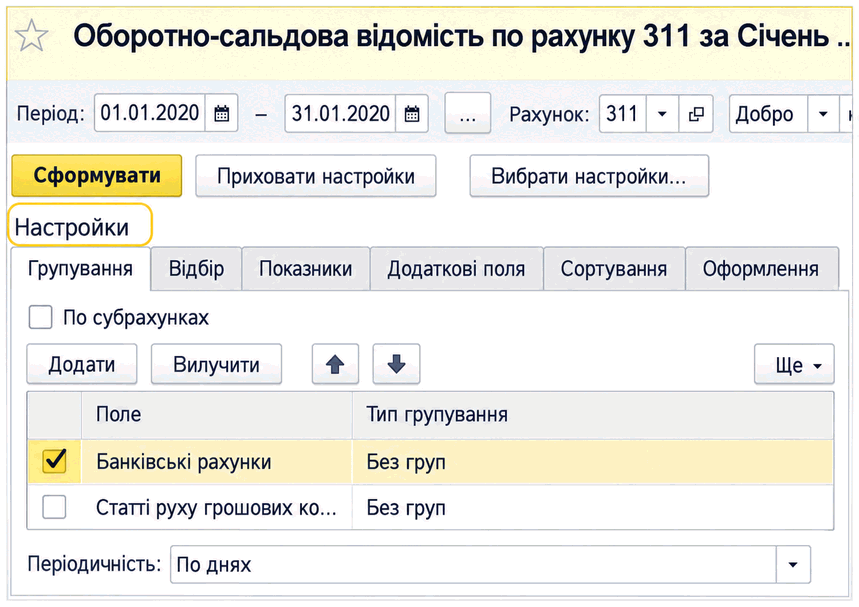Open the Ще menu dropdown
The image size is (859, 607).
pos(794,364)
